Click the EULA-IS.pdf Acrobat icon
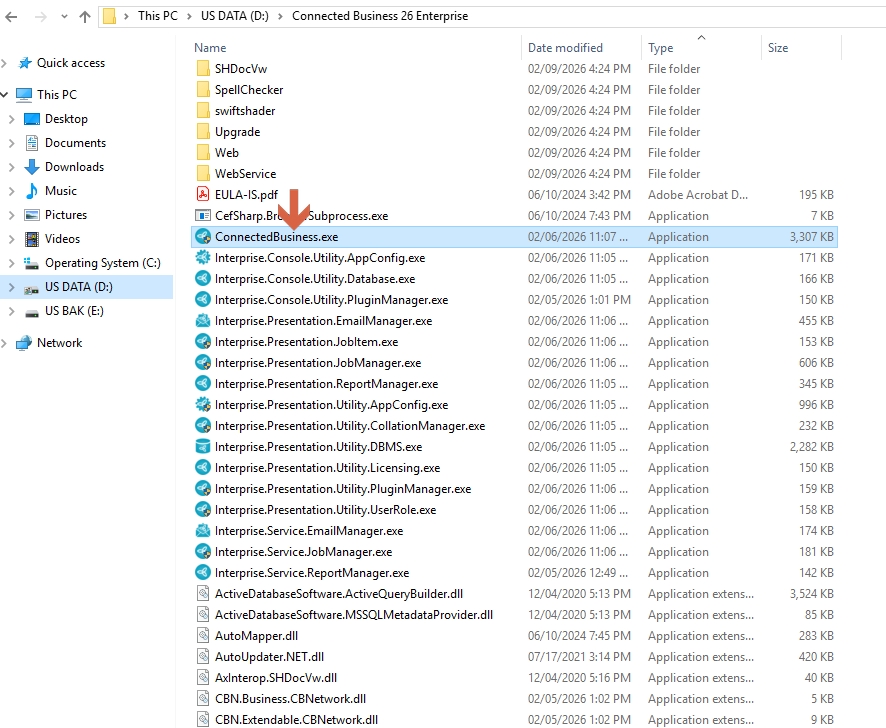Viewport: 886px width, 728px height. tap(203, 195)
